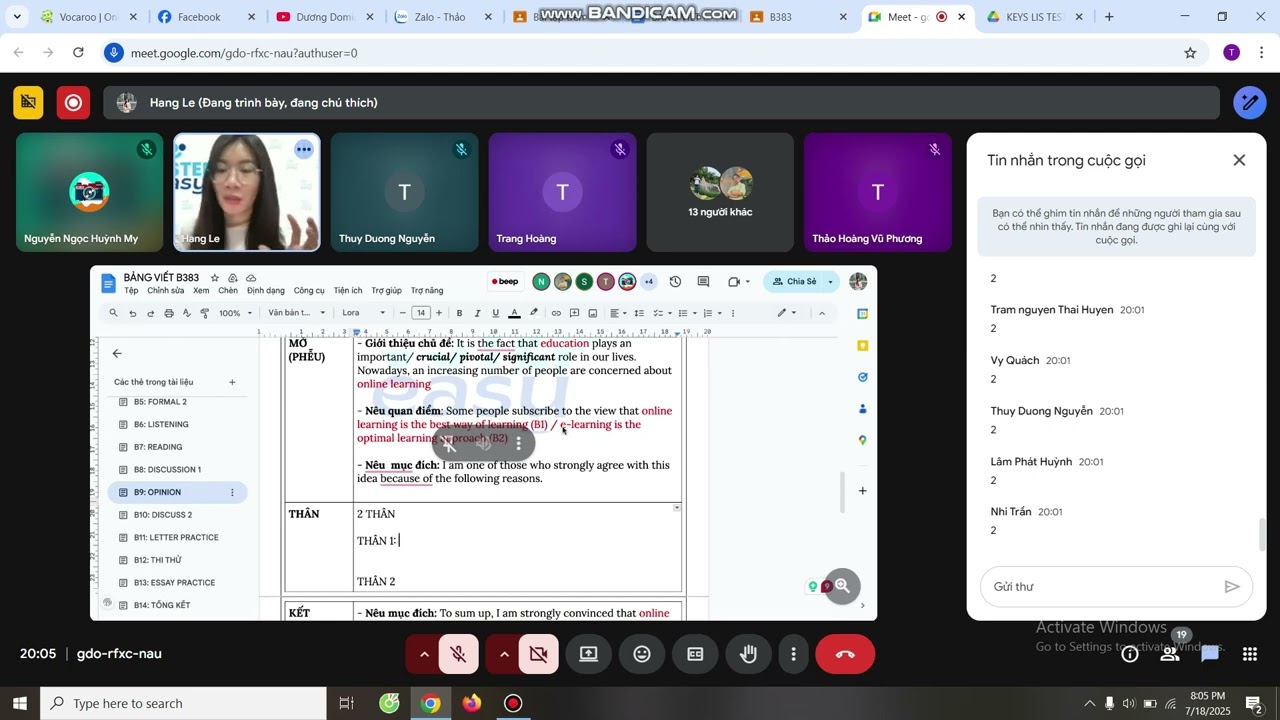The height and width of the screenshot is (720, 1280).
Task: Click the font size 14 field
Action: coord(421,313)
